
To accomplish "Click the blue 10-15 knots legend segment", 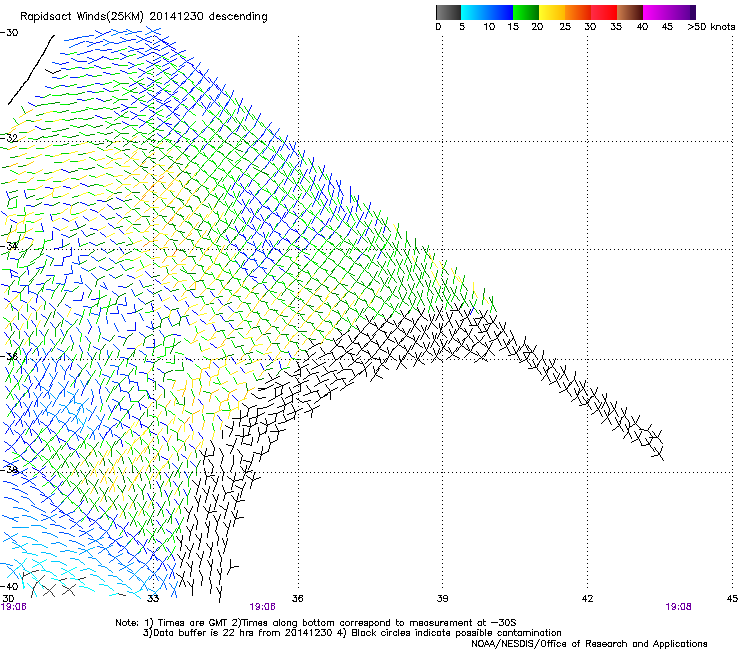I will pyautogui.click(x=500, y=12).
